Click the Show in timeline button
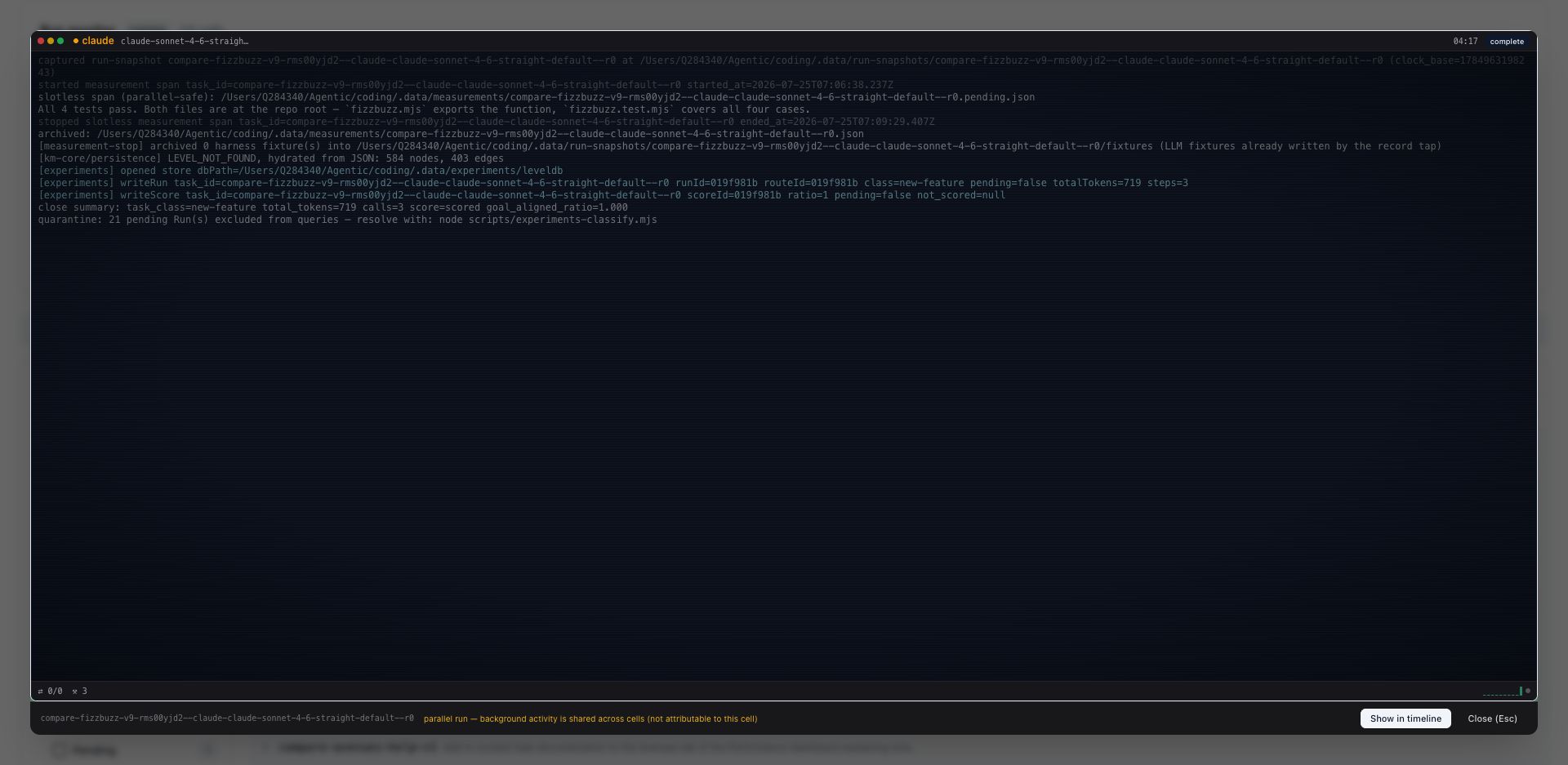Image resolution: width=1568 pixels, height=765 pixels. click(1405, 718)
